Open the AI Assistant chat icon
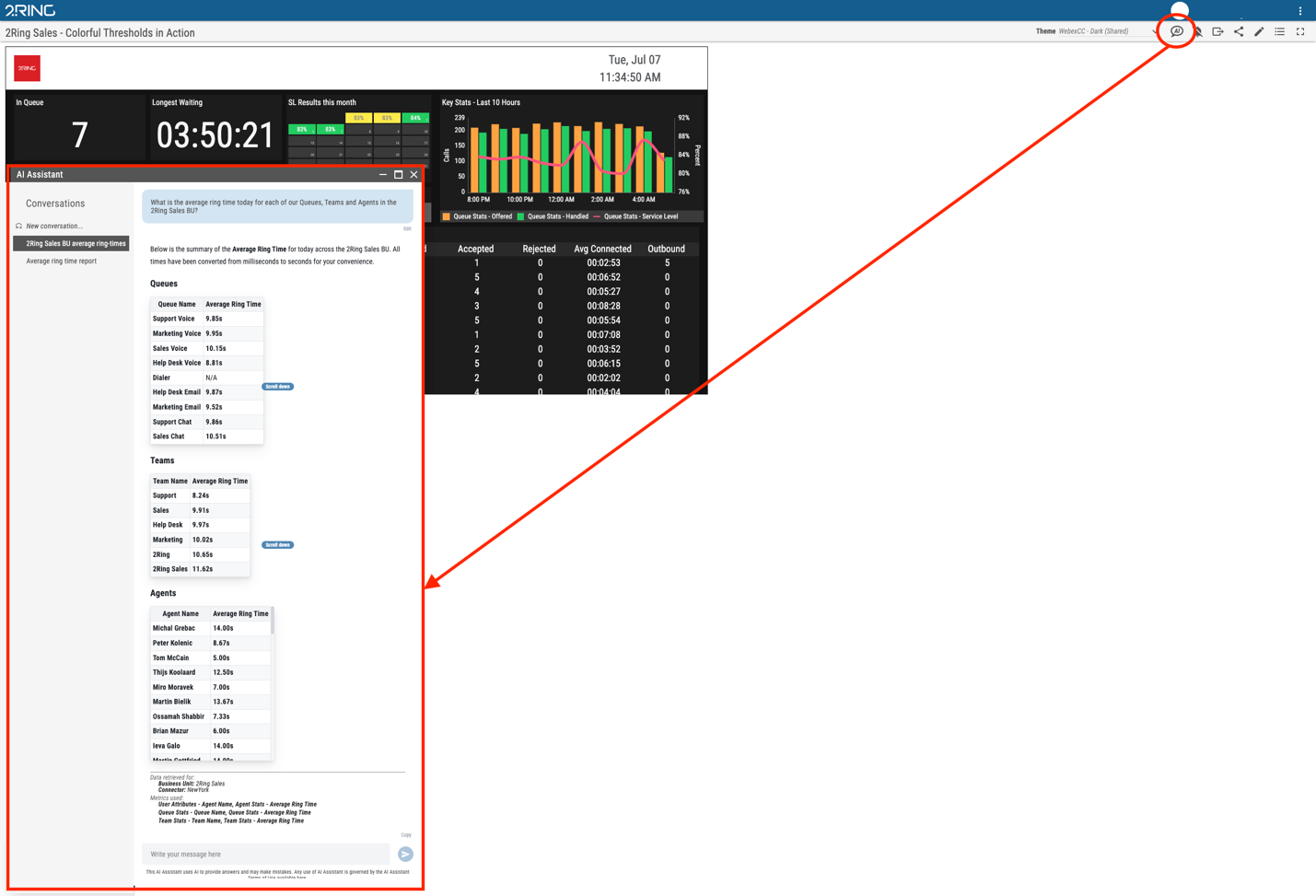1316x896 pixels. pyautogui.click(x=1176, y=31)
